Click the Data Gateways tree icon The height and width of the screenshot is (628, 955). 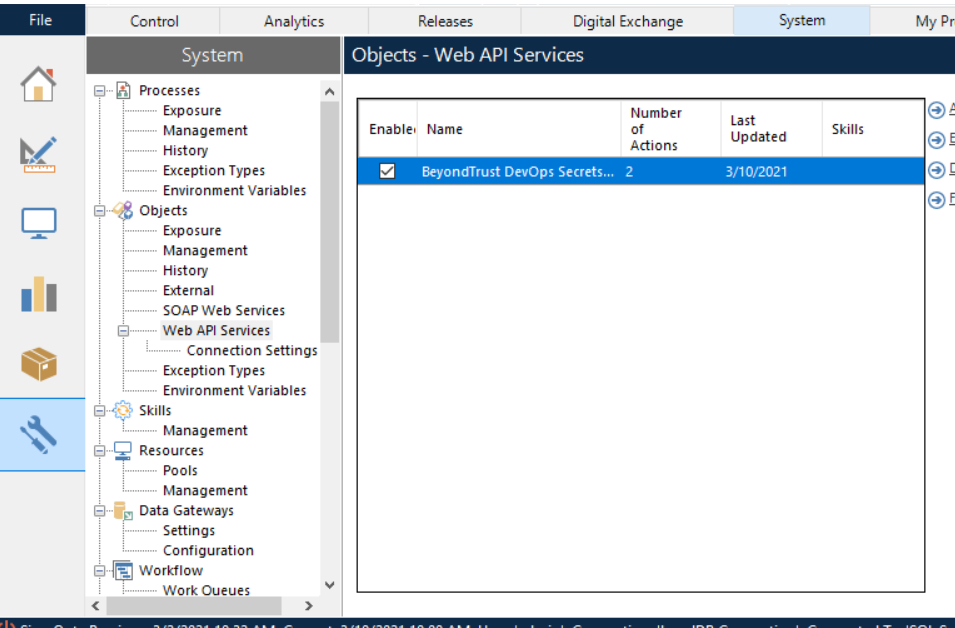(x=123, y=510)
